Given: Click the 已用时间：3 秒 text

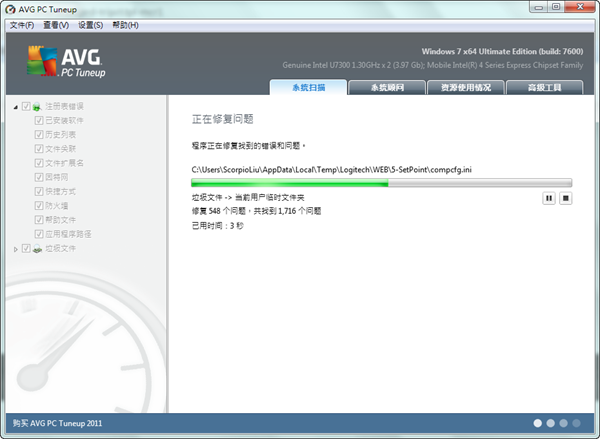Looking at the screenshot, I should point(217,226).
